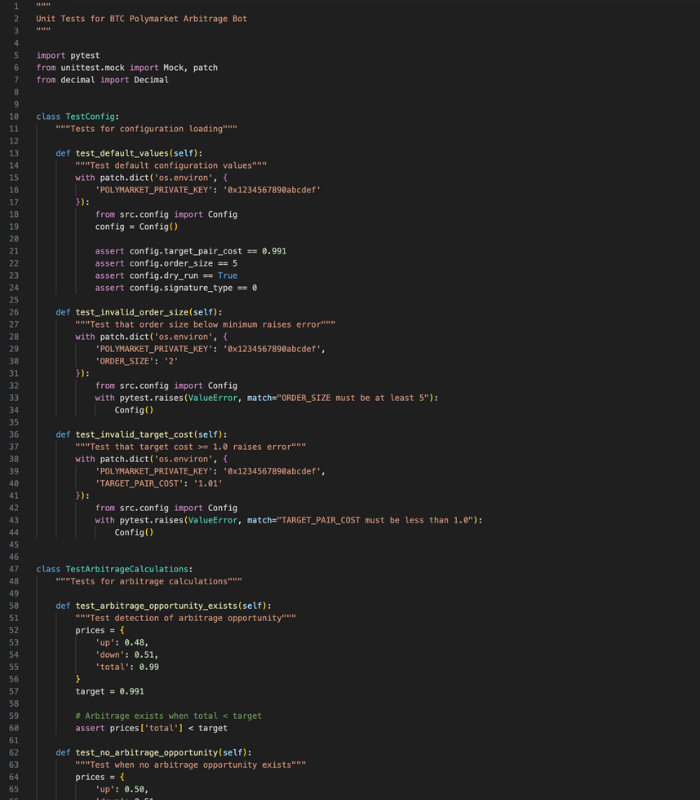
Task: Click 'test_no_arbitrage_opportunity' function name
Action: point(146,753)
